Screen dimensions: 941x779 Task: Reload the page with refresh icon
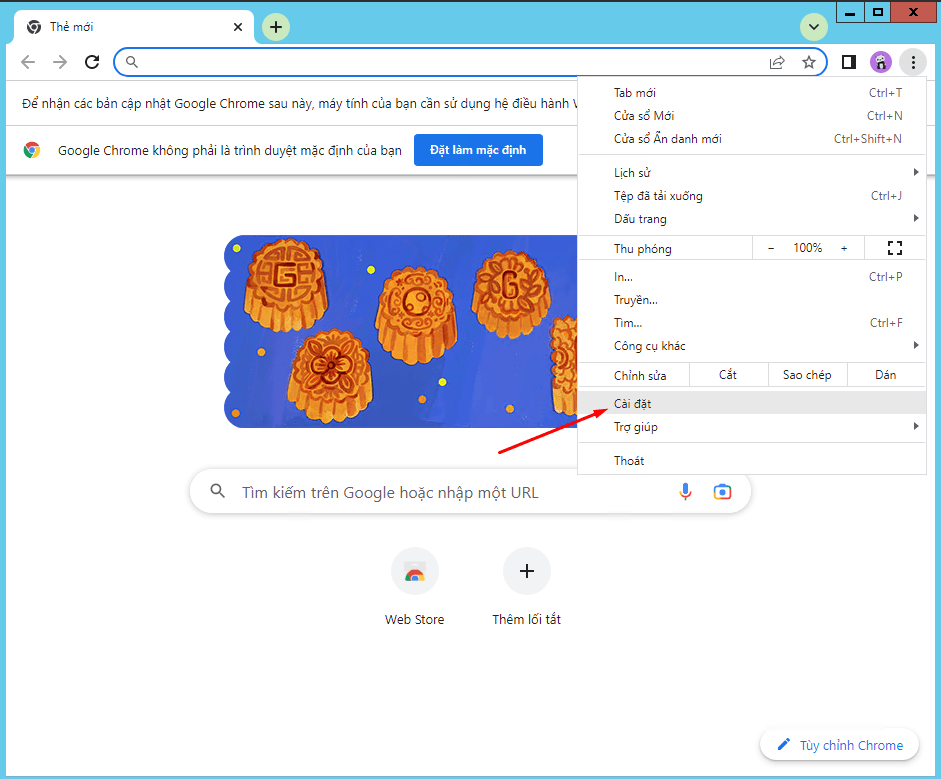92,62
